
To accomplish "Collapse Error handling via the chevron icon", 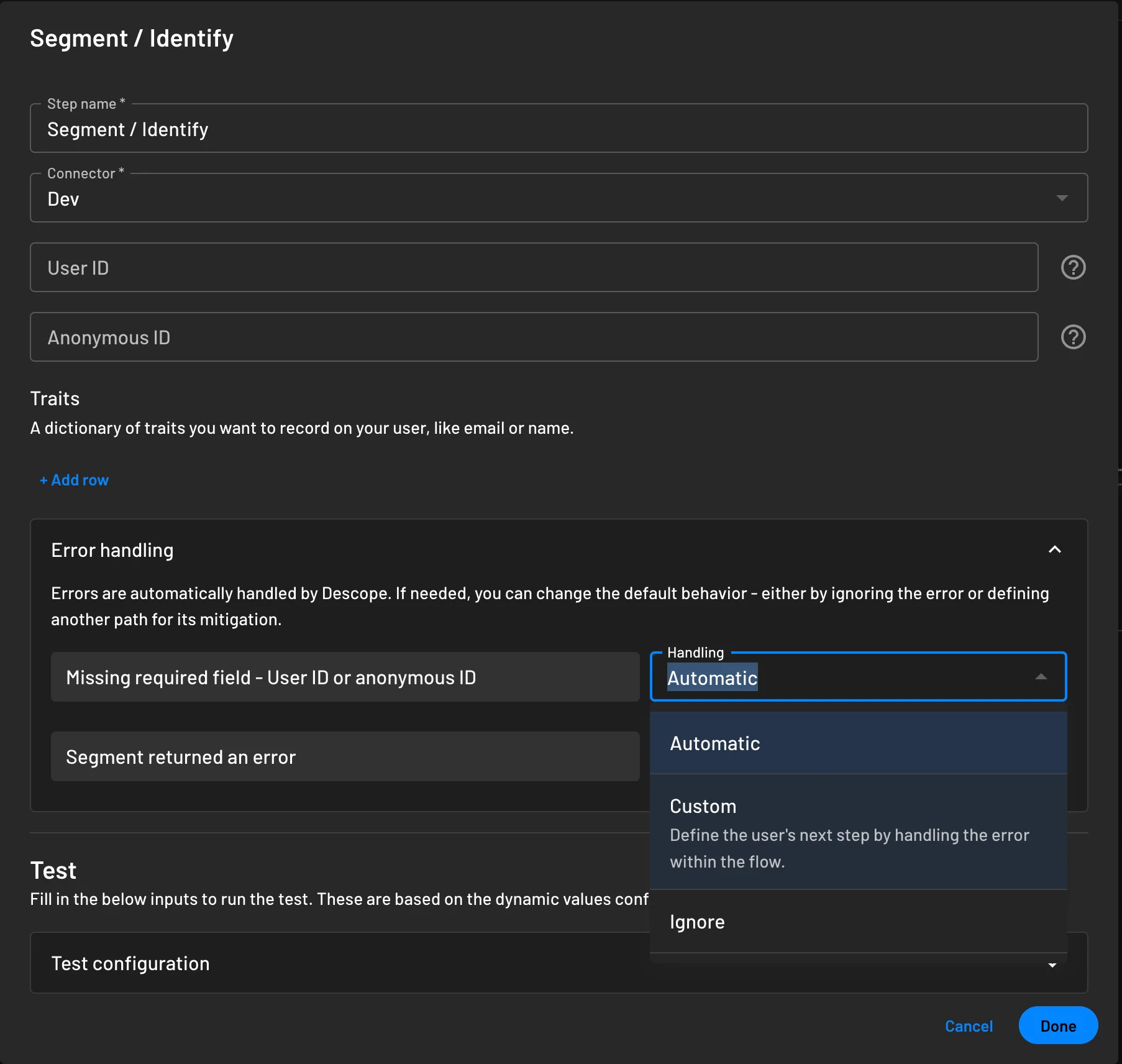I will click(x=1054, y=549).
